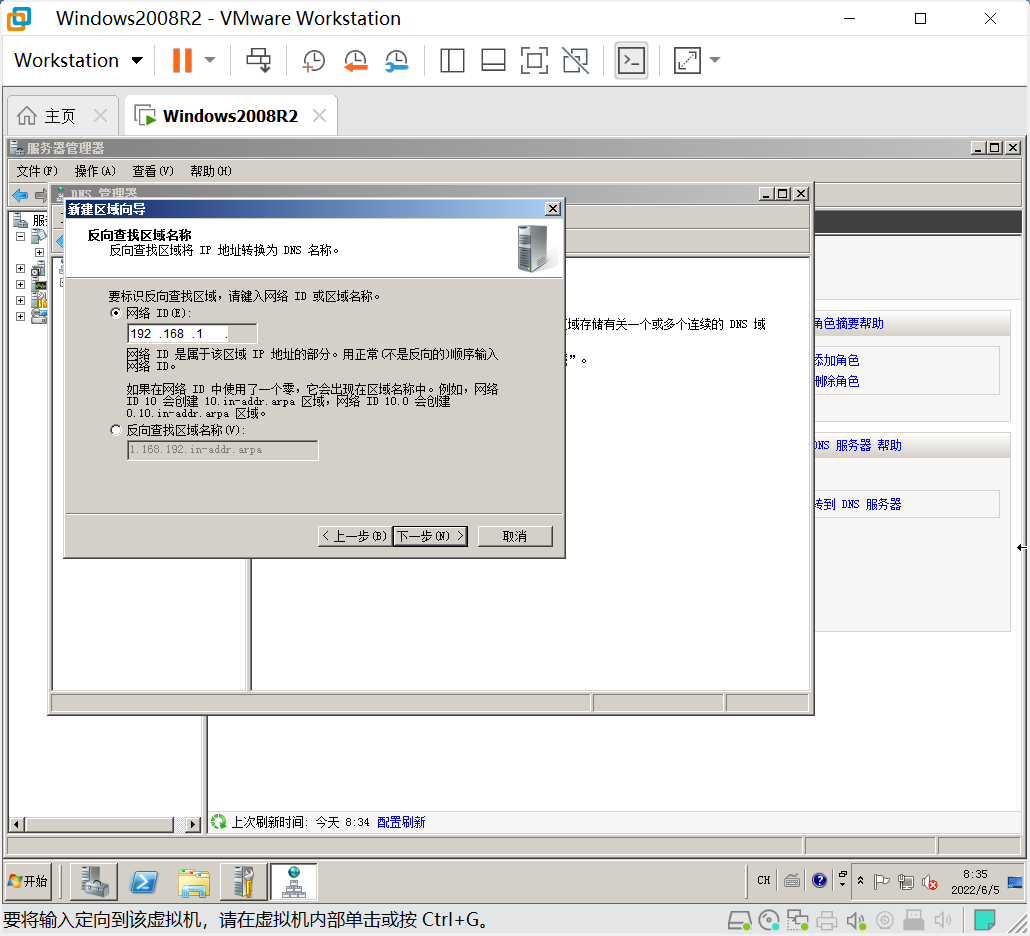Image resolution: width=1030 pixels, height=936 pixels.
Task: Open the console view terminal icon
Action: pyautogui.click(x=631, y=60)
